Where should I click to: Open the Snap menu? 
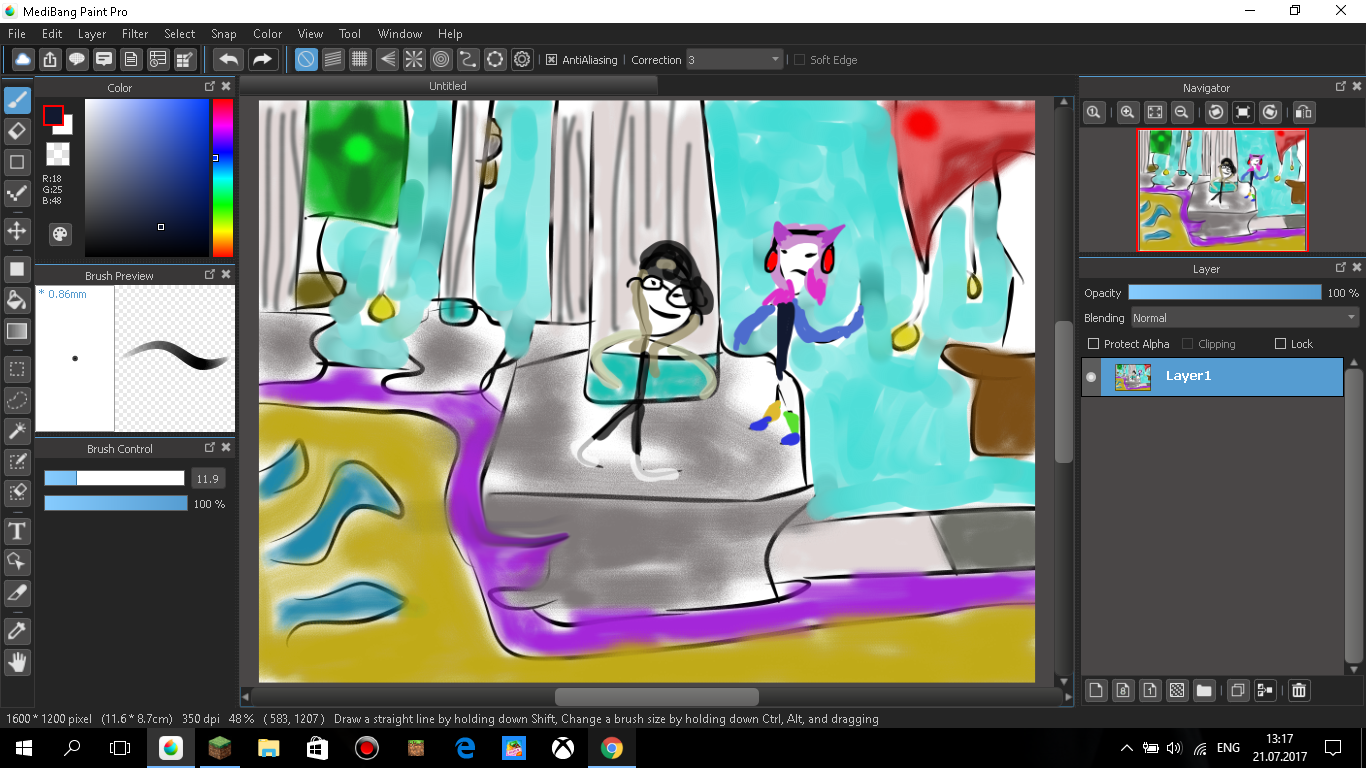(224, 33)
